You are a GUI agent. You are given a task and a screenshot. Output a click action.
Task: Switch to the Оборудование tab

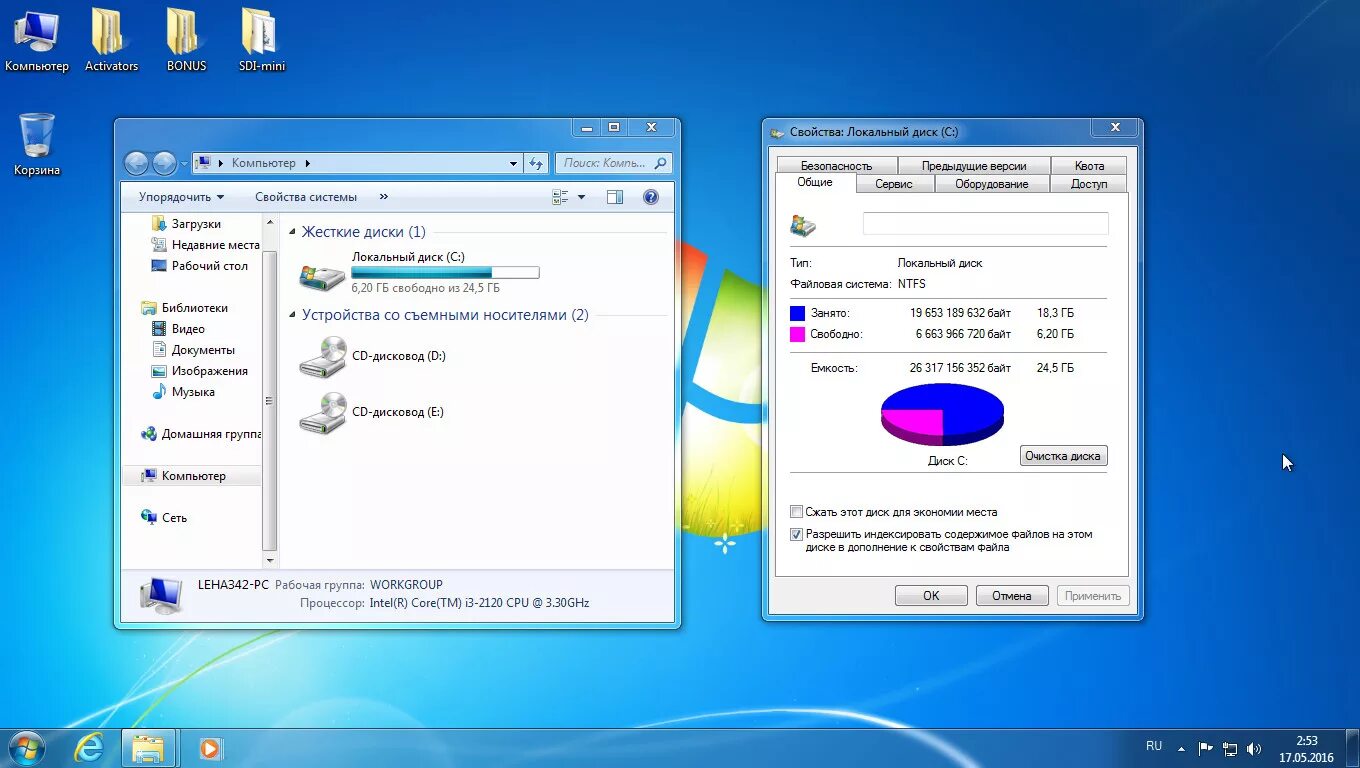[x=991, y=184]
